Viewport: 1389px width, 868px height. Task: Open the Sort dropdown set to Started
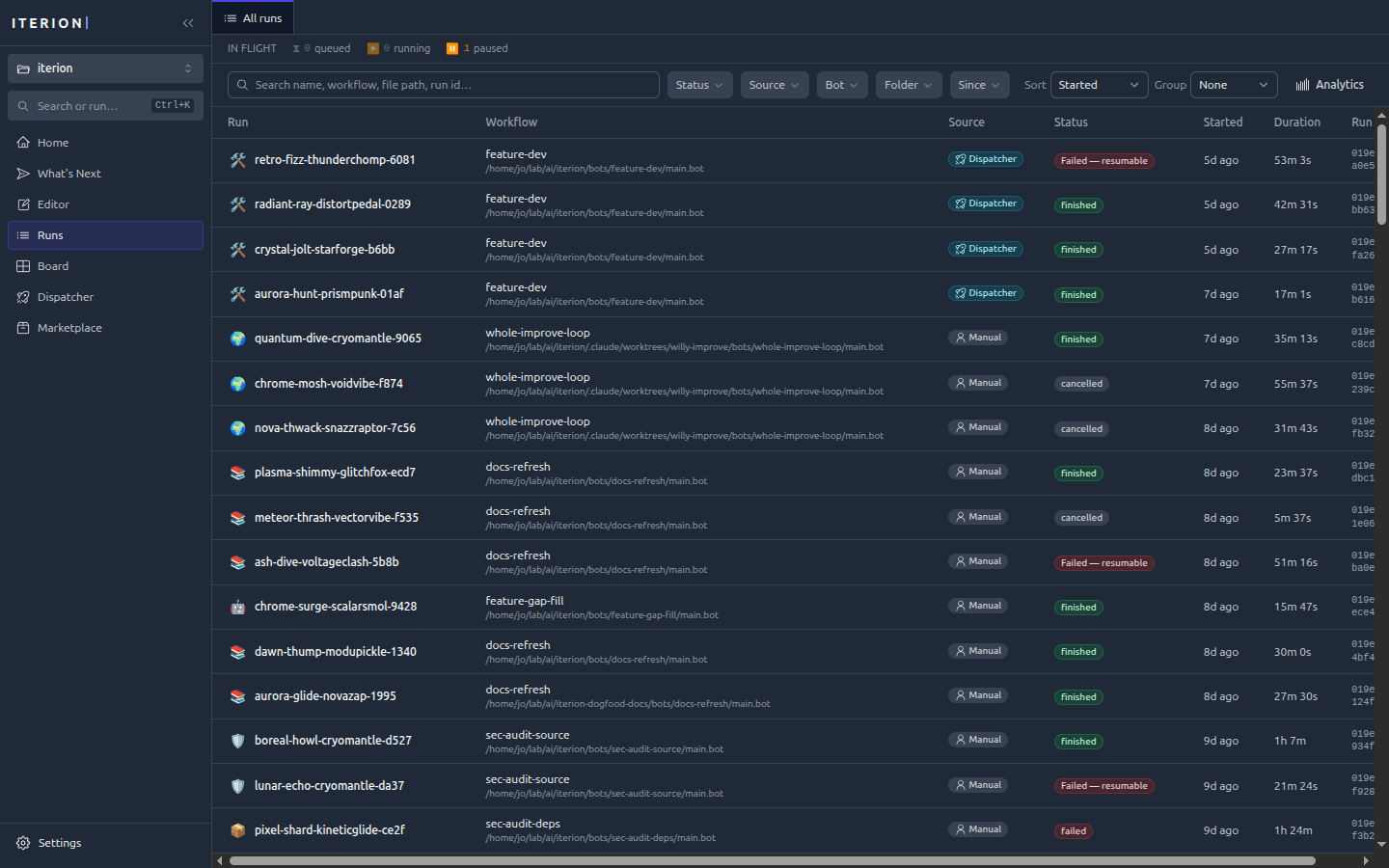tap(1100, 85)
